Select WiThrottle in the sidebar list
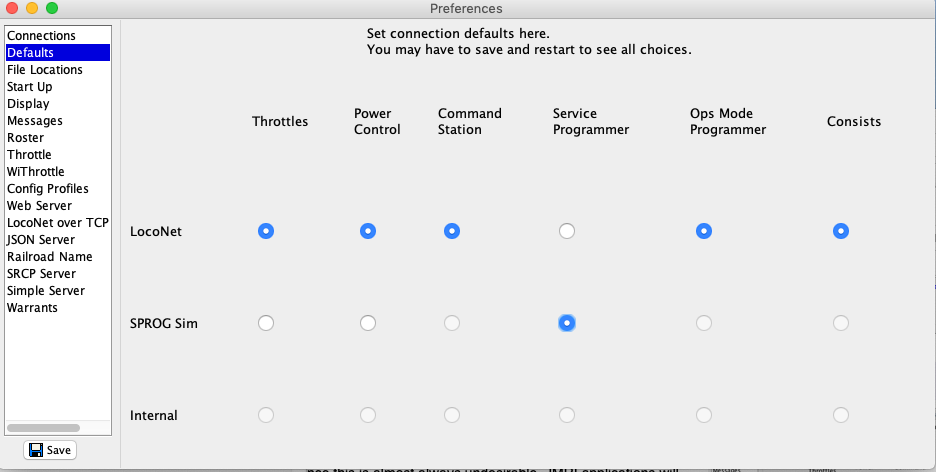 click(36, 172)
